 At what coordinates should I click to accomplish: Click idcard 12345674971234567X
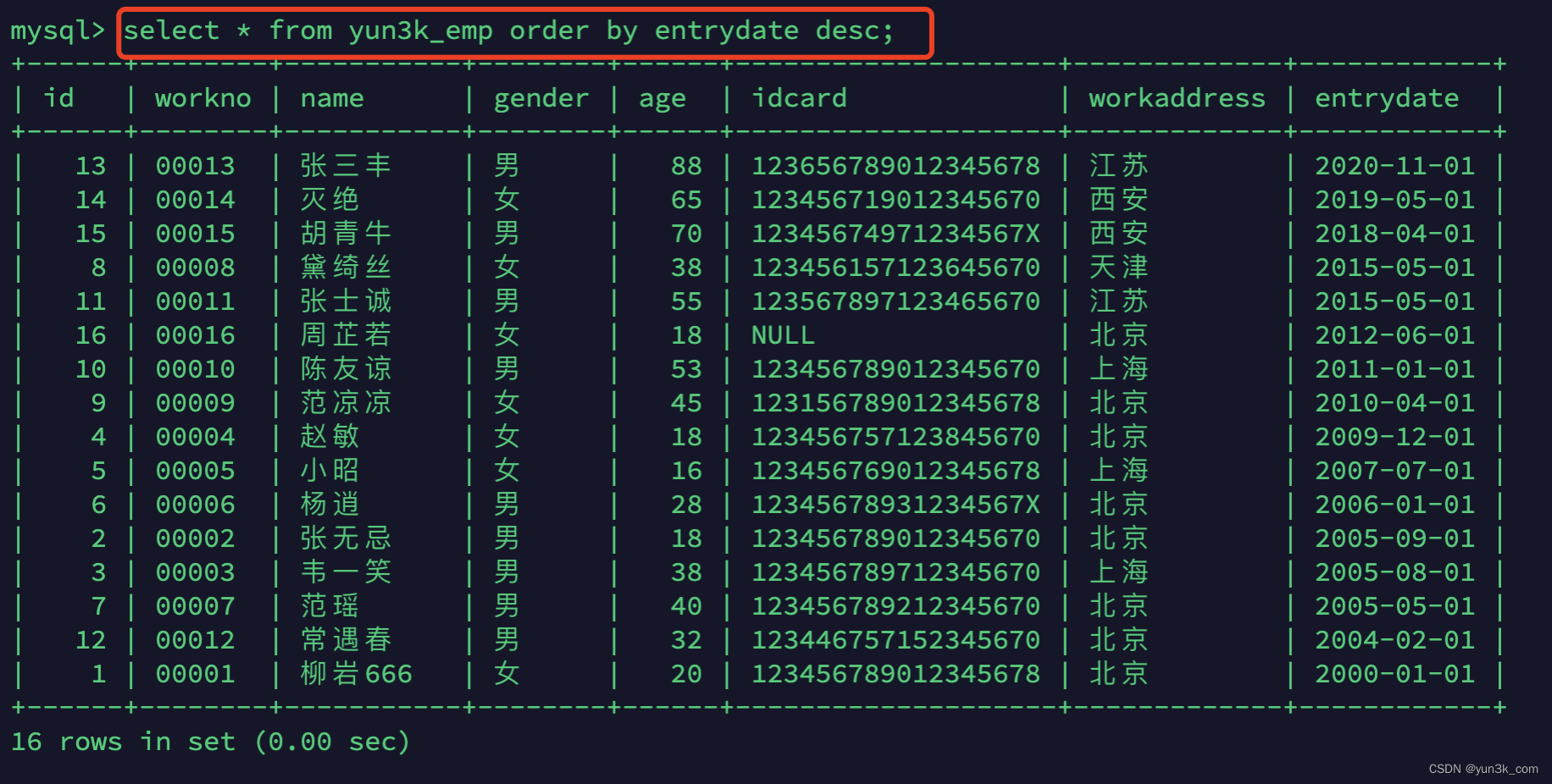pos(896,234)
